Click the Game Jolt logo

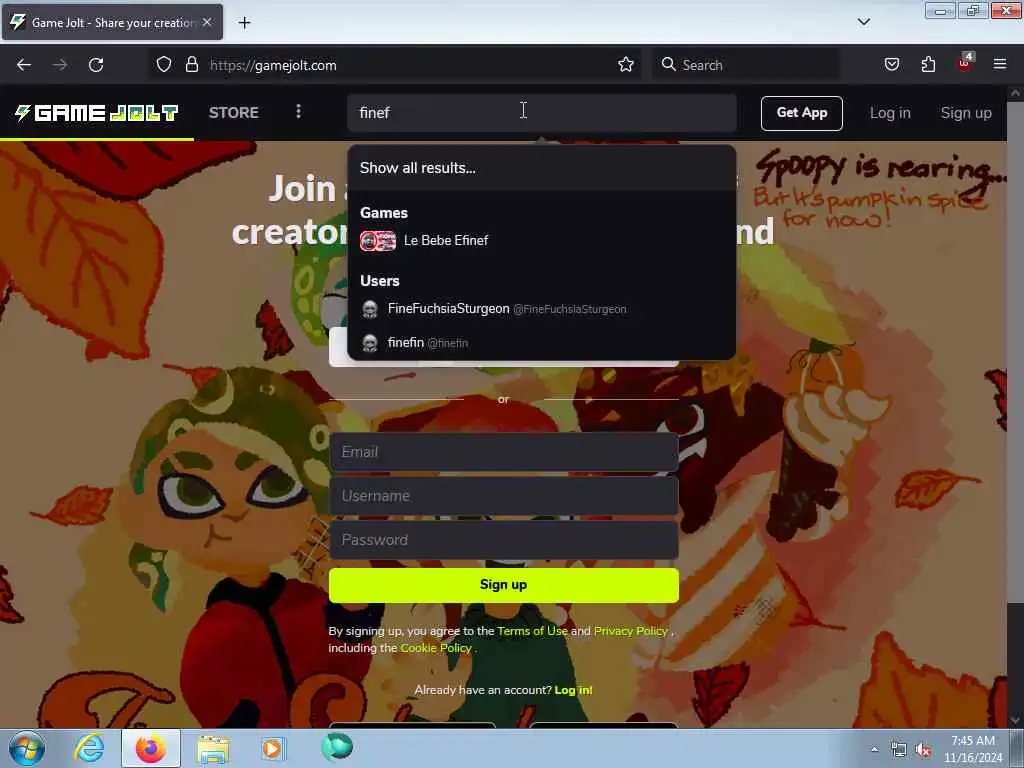[x=97, y=113]
